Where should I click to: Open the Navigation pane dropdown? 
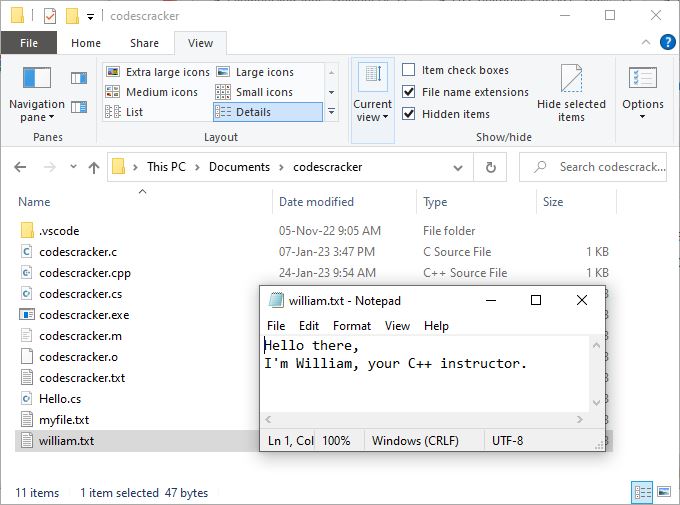[x=37, y=95]
